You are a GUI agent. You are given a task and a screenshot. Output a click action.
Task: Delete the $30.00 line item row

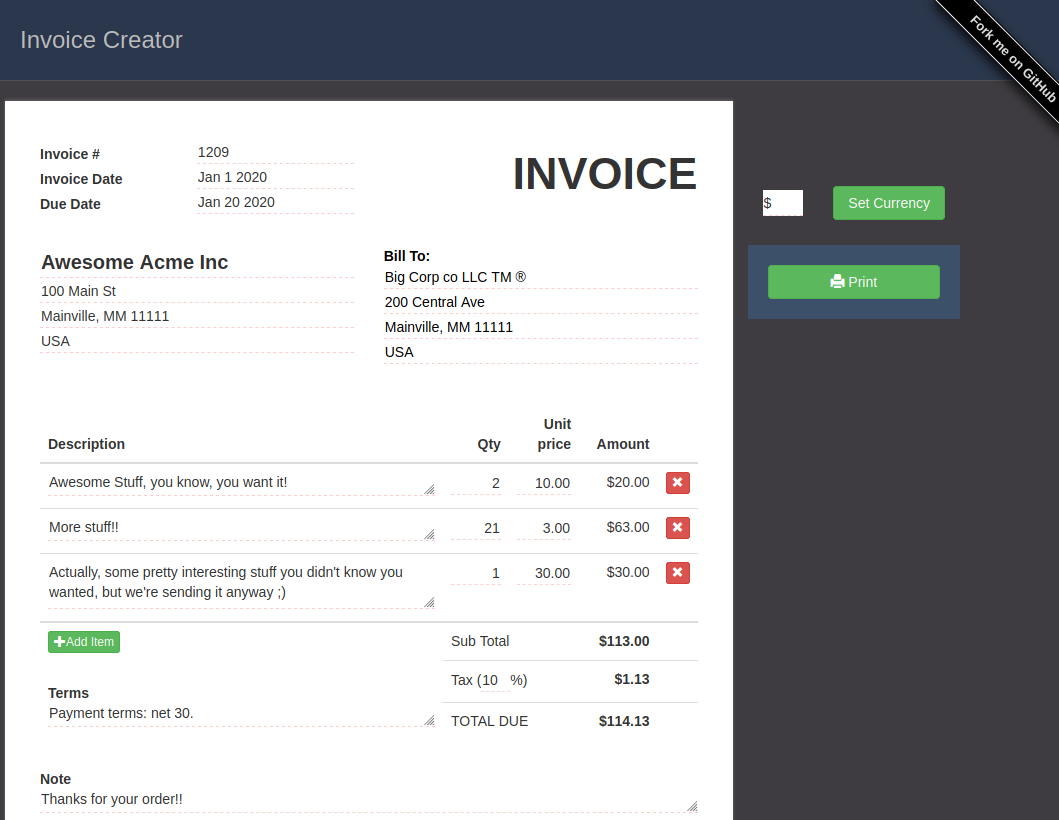pyautogui.click(x=677, y=573)
